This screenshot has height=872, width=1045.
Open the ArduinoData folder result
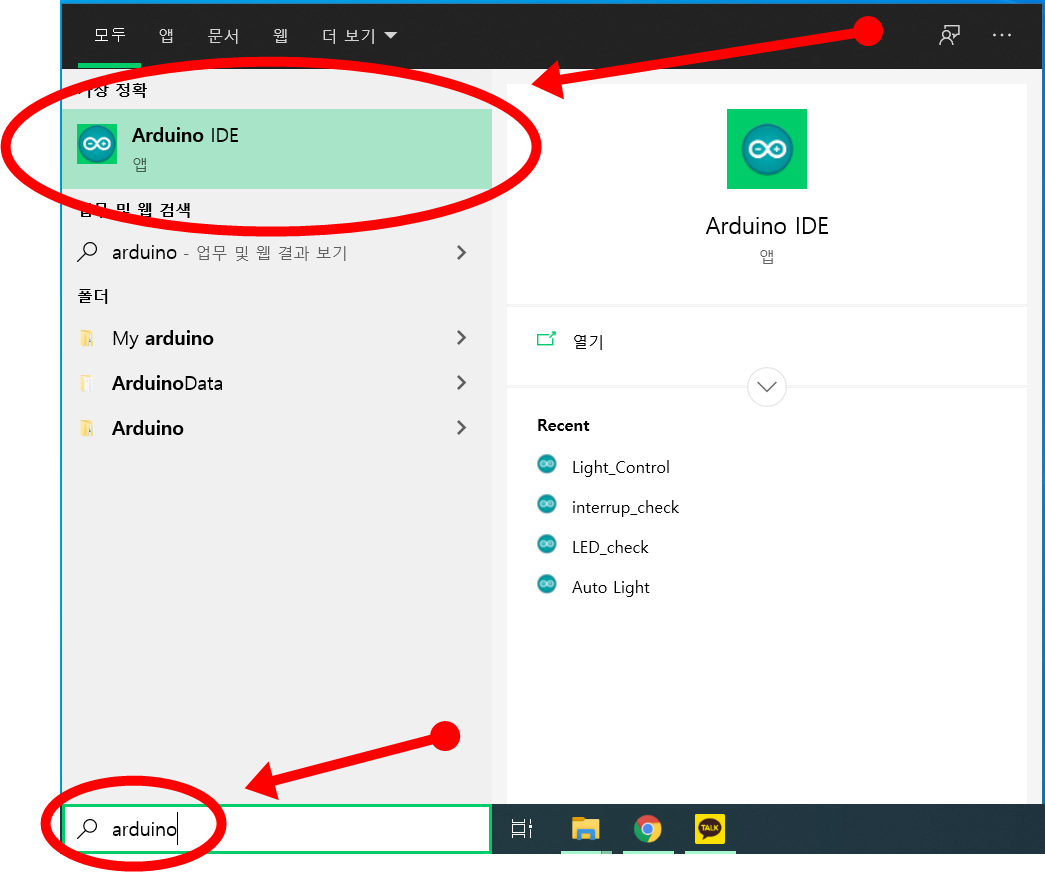pos(277,383)
